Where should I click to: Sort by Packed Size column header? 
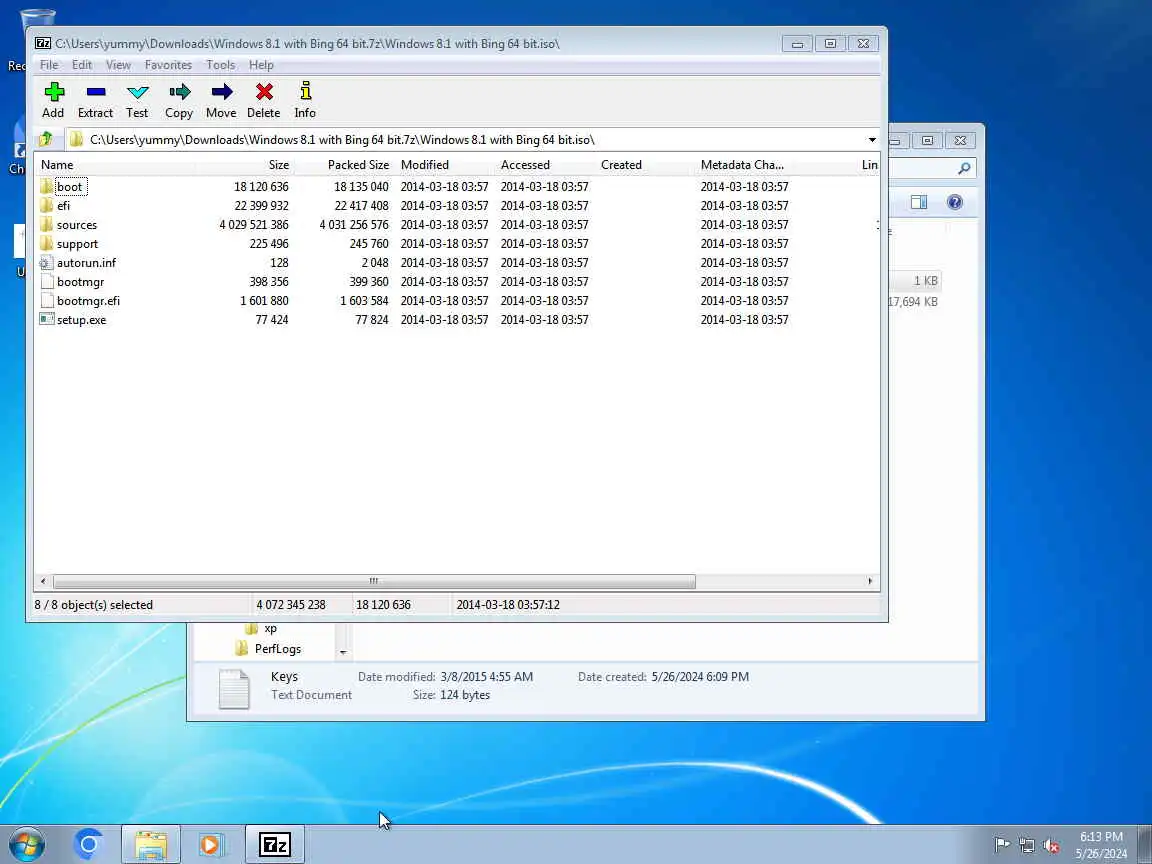(345, 165)
